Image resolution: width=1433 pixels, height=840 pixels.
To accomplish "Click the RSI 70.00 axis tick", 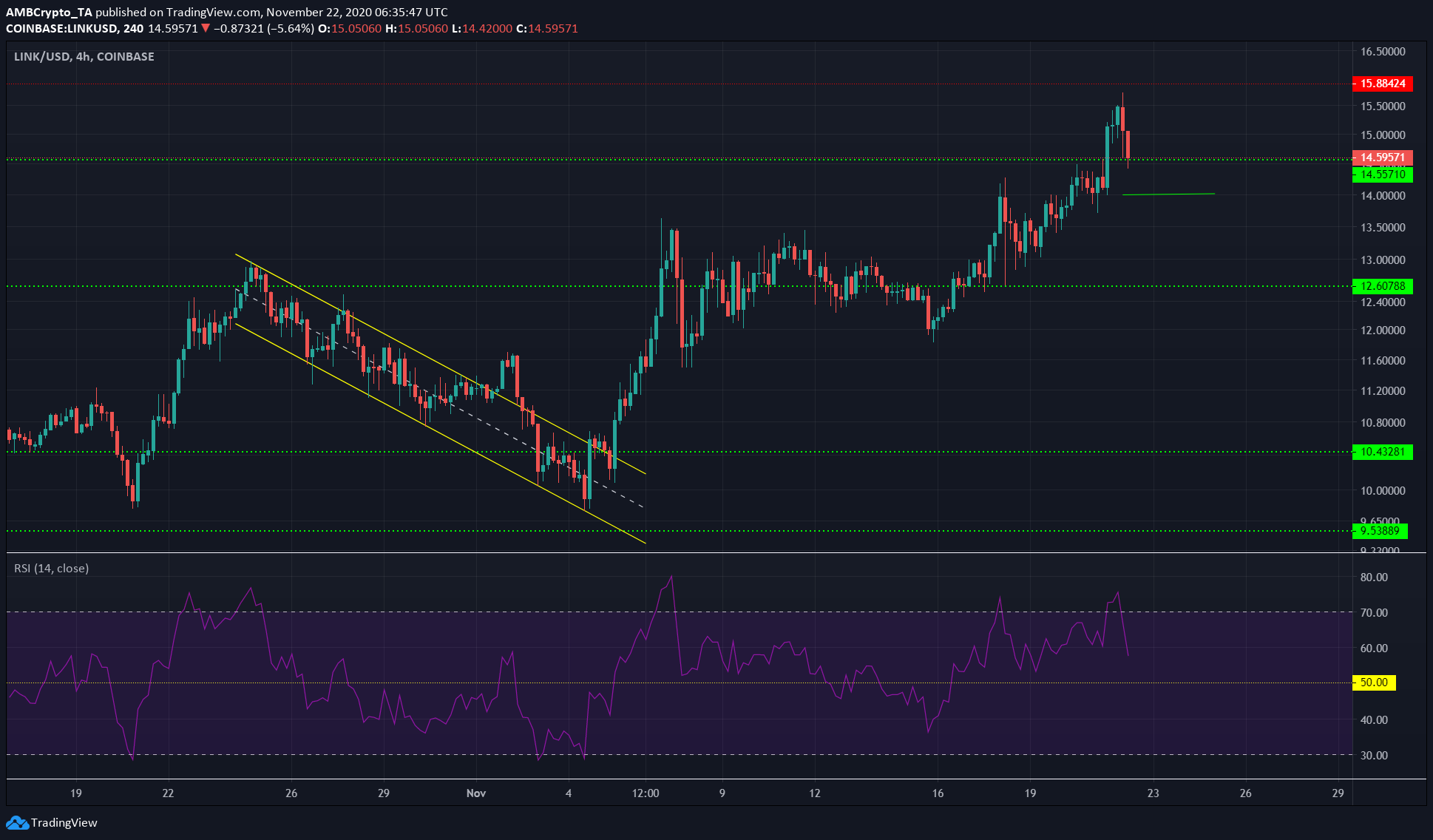I will point(1374,613).
